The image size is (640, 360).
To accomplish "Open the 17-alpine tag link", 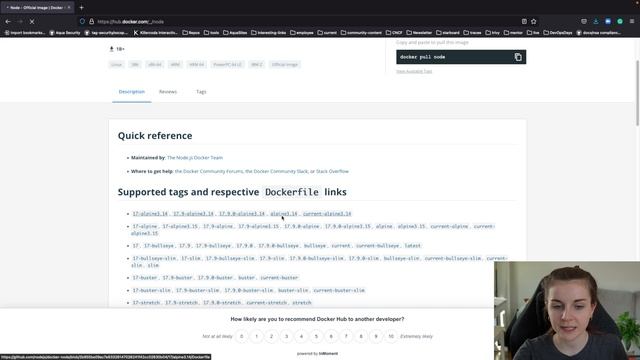I will coord(144,227).
